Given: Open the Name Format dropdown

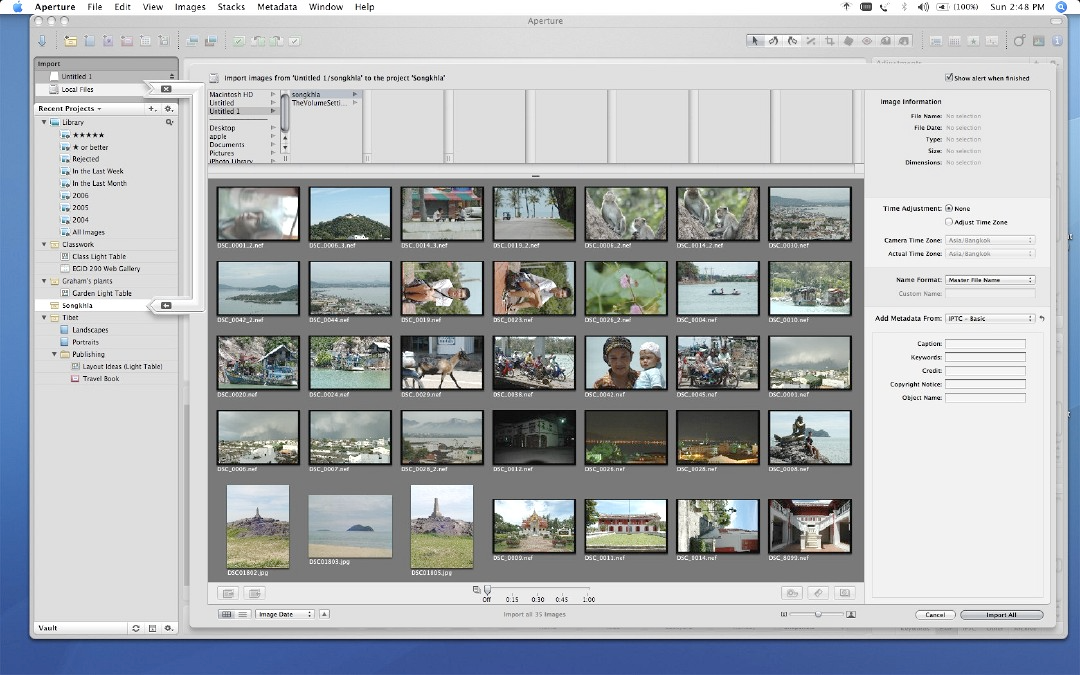Looking at the screenshot, I should coord(990,280).
